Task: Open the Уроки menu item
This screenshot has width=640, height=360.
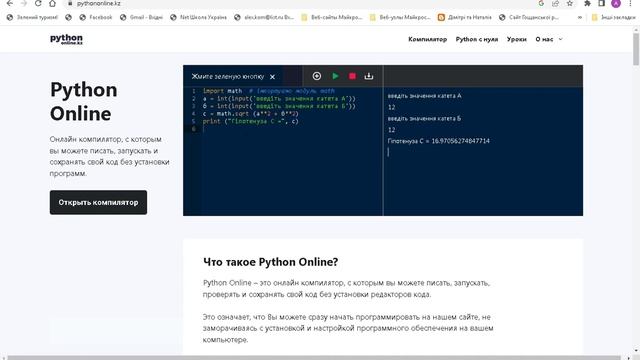Action: (x=516, y=39)
